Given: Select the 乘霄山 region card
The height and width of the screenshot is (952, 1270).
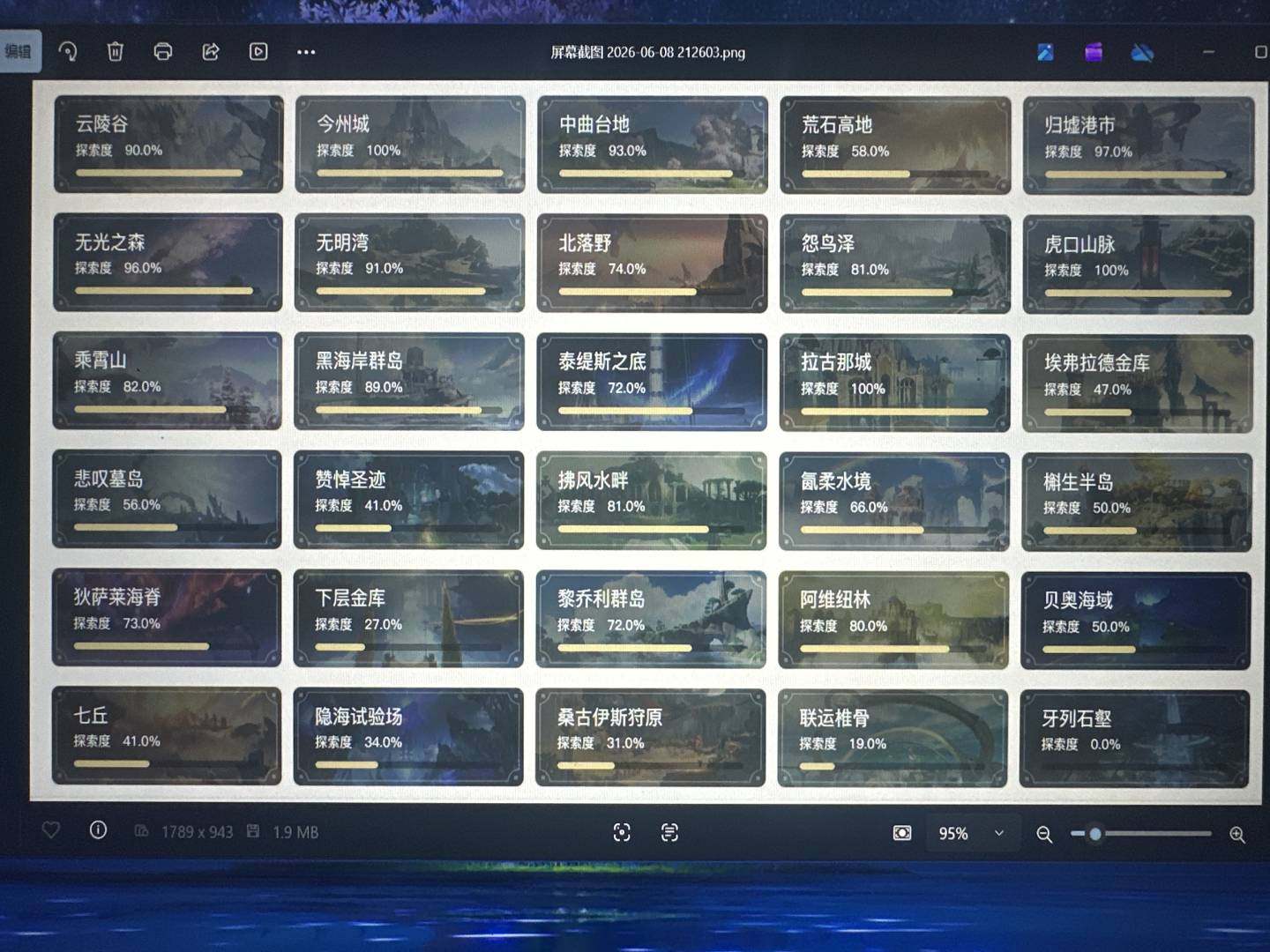Looking at the screenshot, I should (x=168, y=381).
